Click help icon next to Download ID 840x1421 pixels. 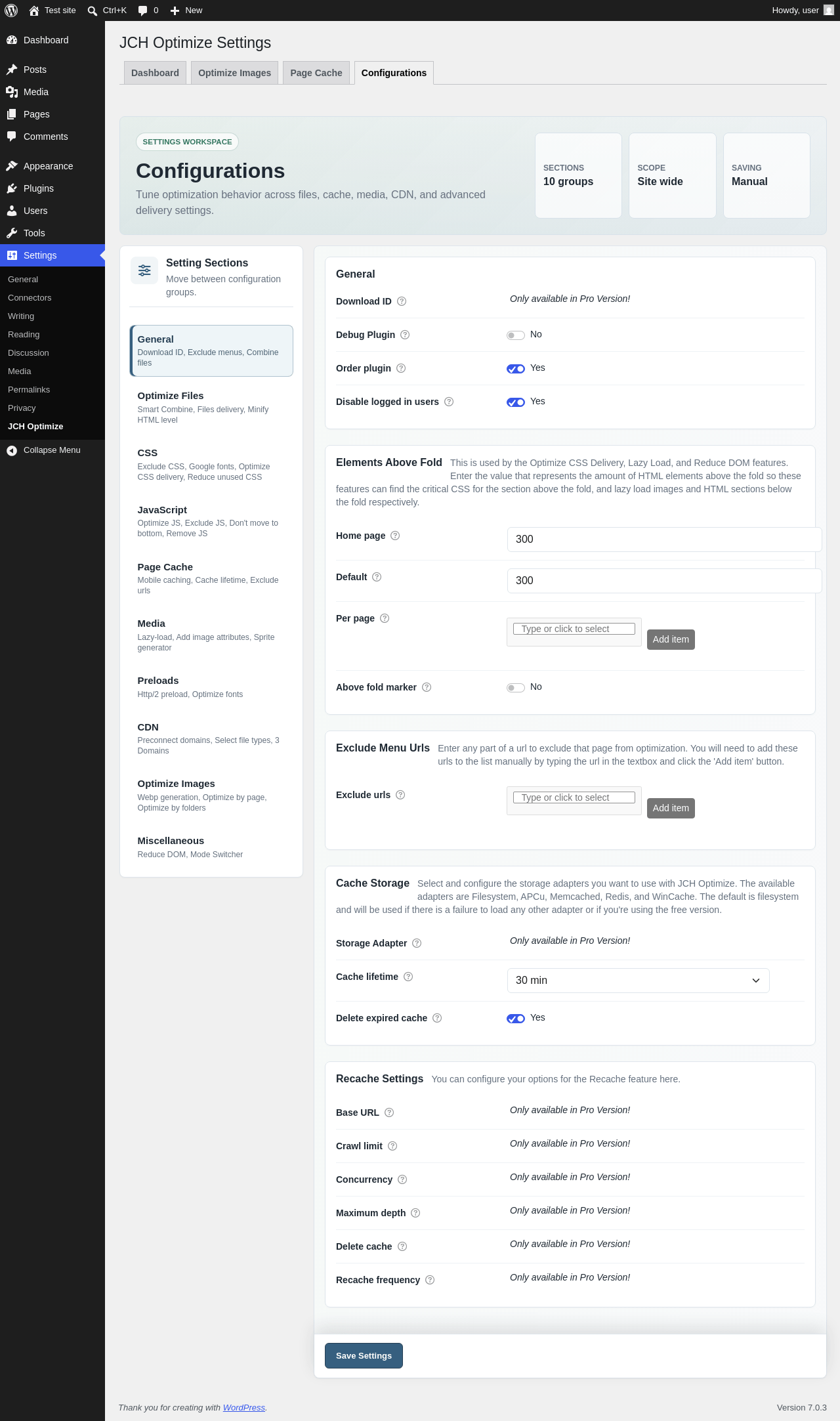(402, 301)
